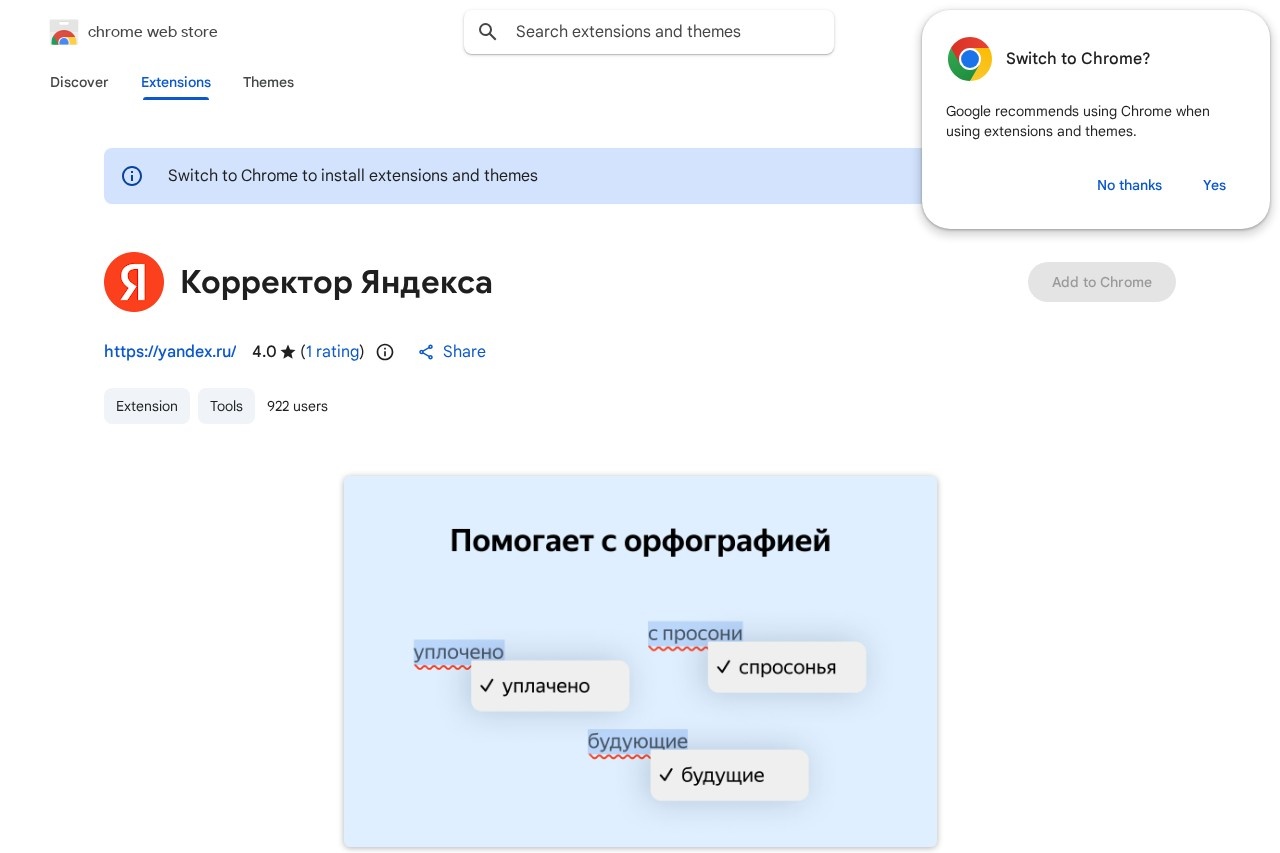Click the extension screenshot image
The height and width of the screenshot is (853, 1280).
[x=640, y=660]
